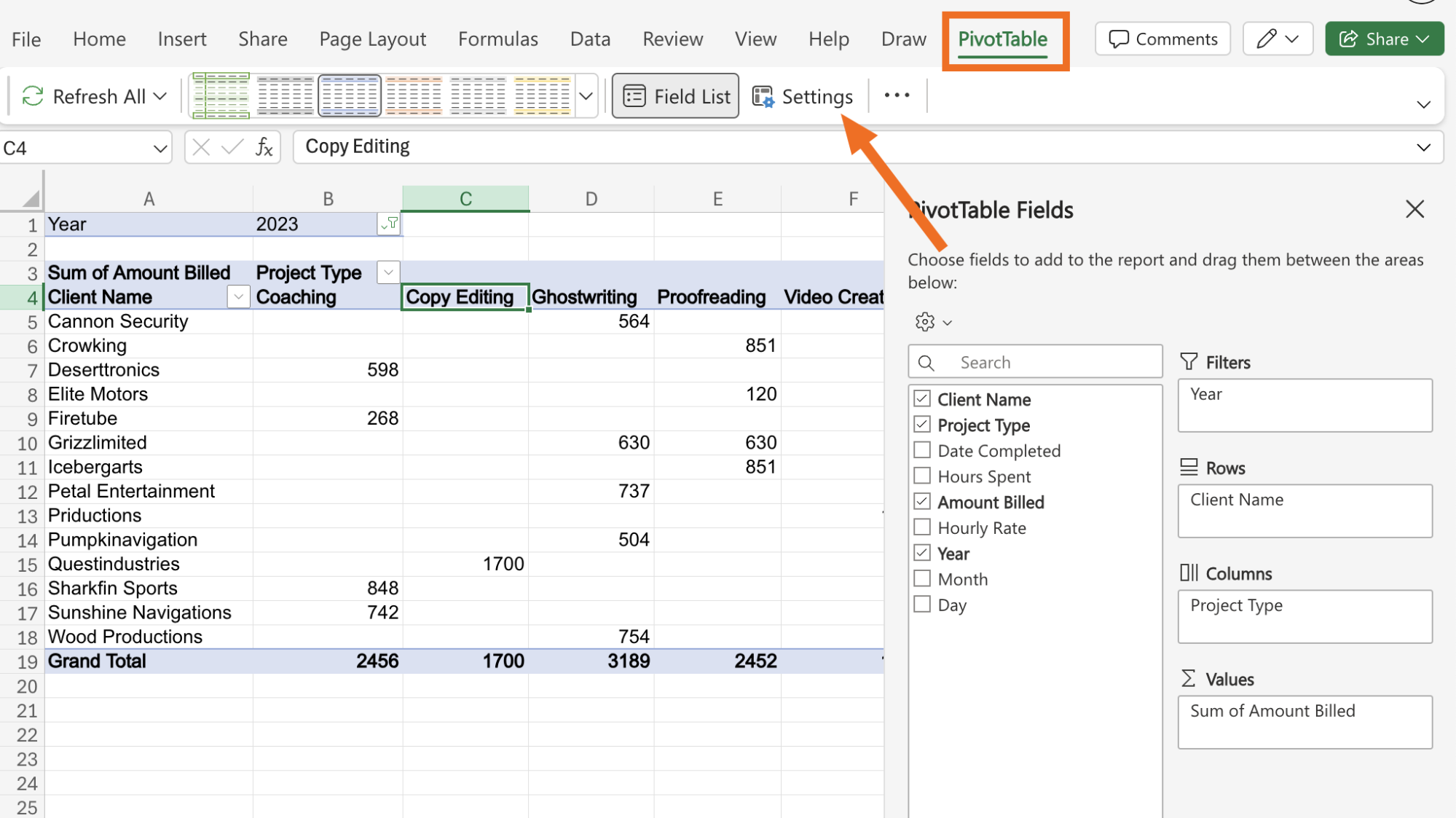Click the filter funnel icon on the Year cell

[x=390, y=224]
